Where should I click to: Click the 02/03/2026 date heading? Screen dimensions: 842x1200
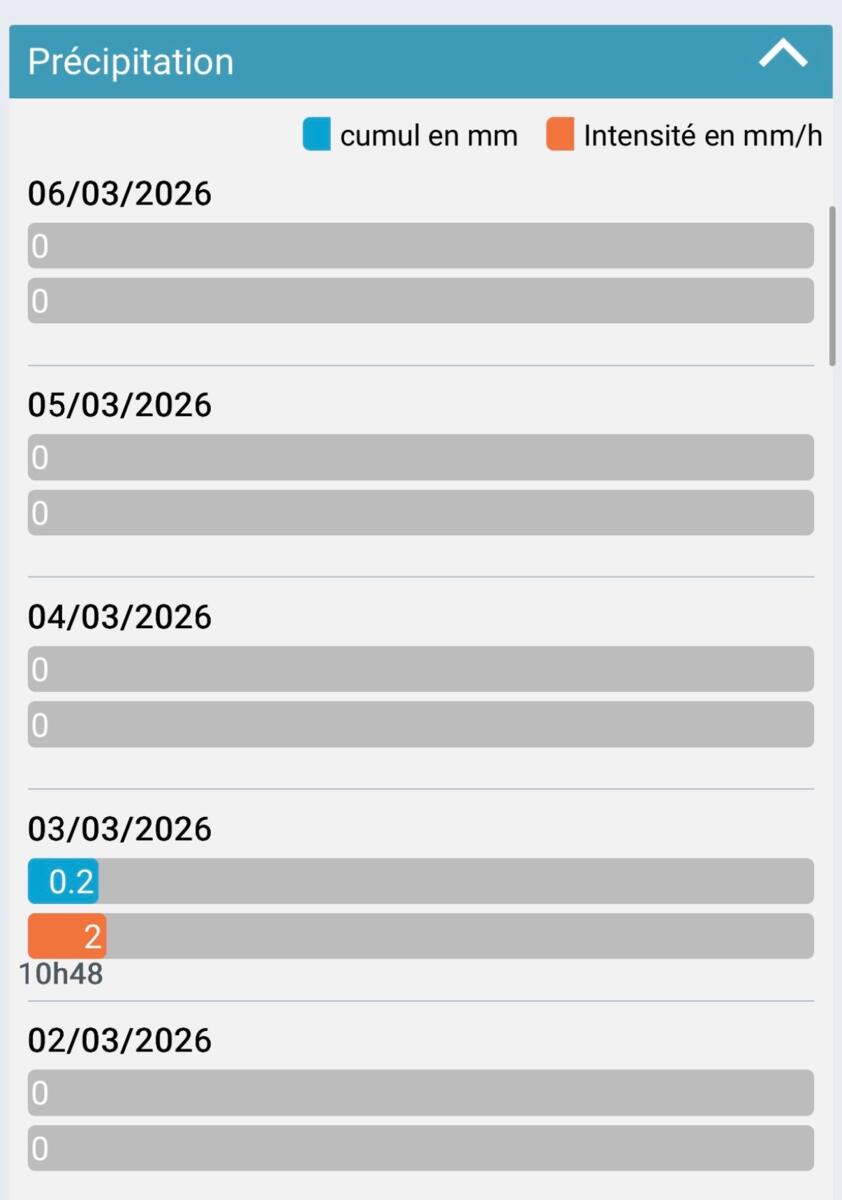click(120, 1041)
